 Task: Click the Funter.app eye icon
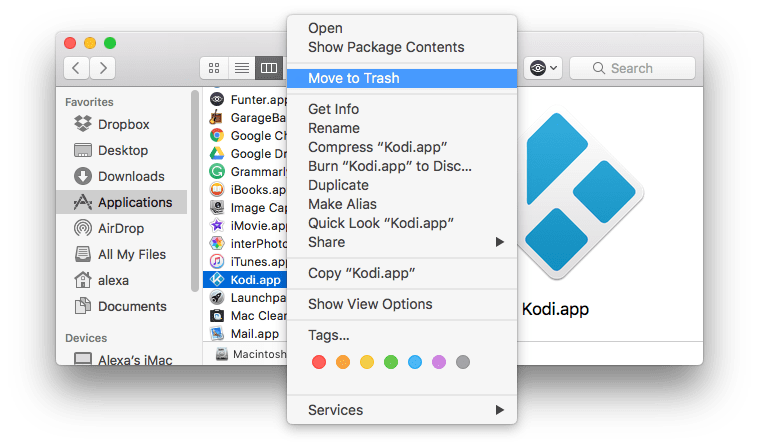pos(217,99)
